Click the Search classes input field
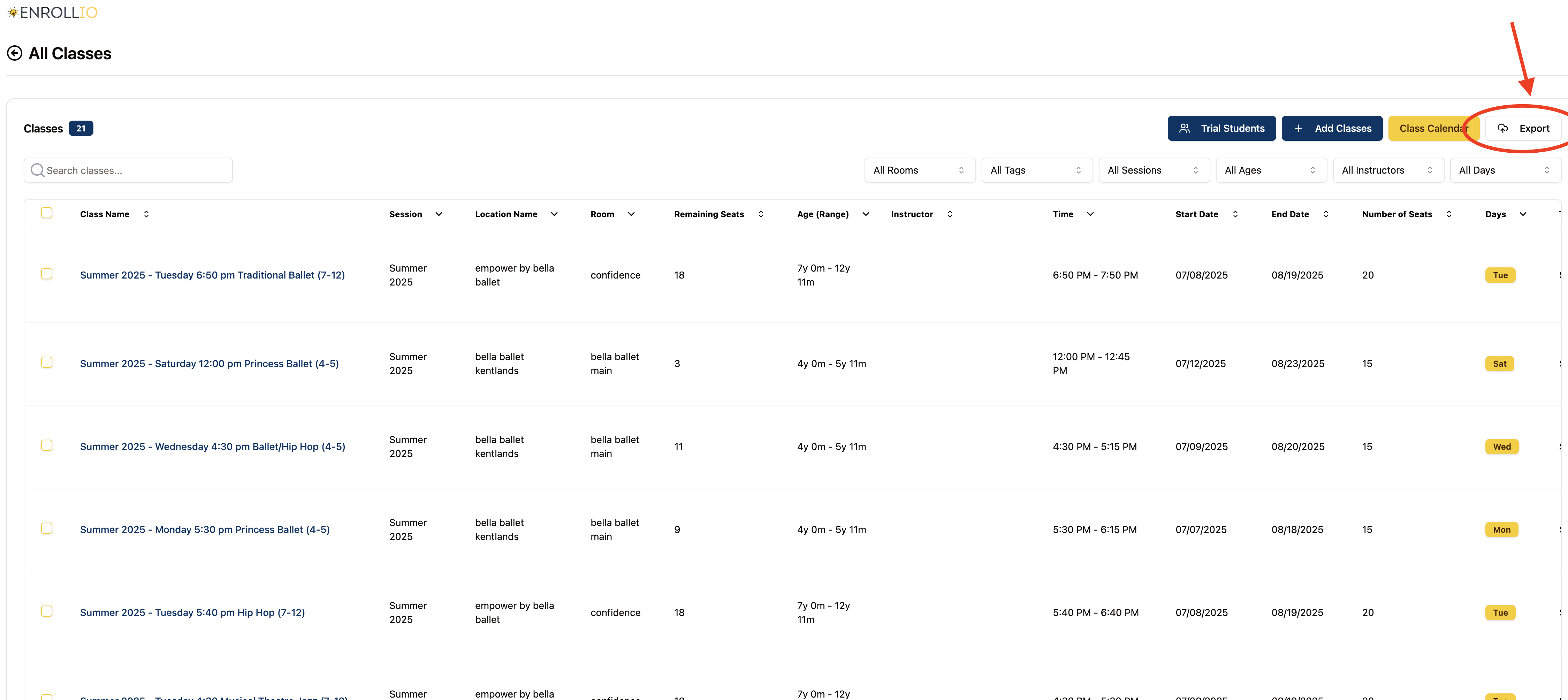 point(128,170)
